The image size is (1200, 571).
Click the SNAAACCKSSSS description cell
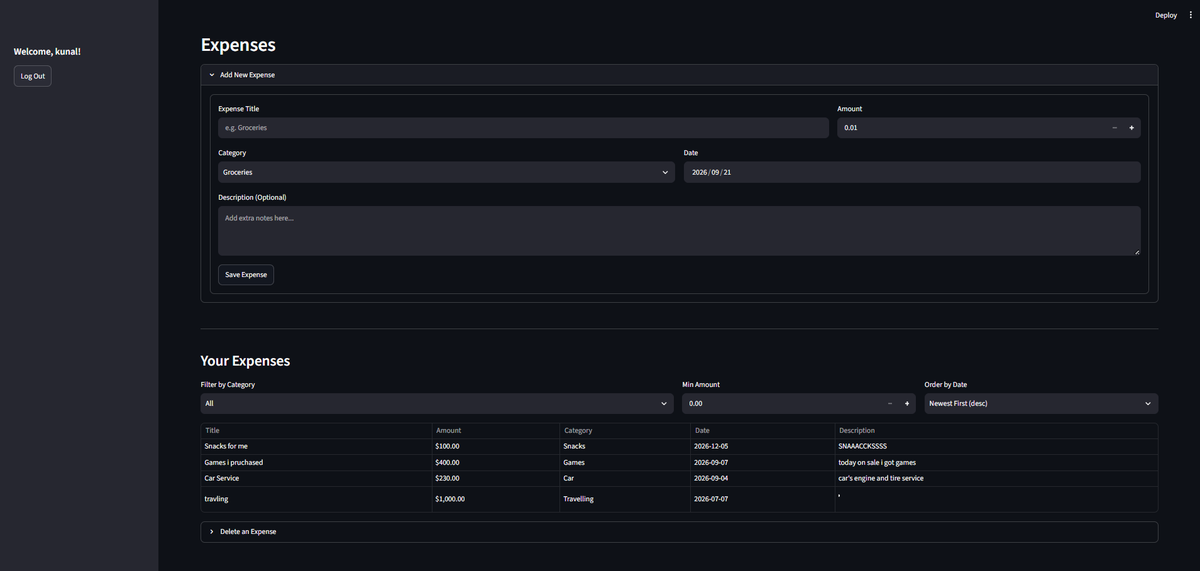point(996,446)
